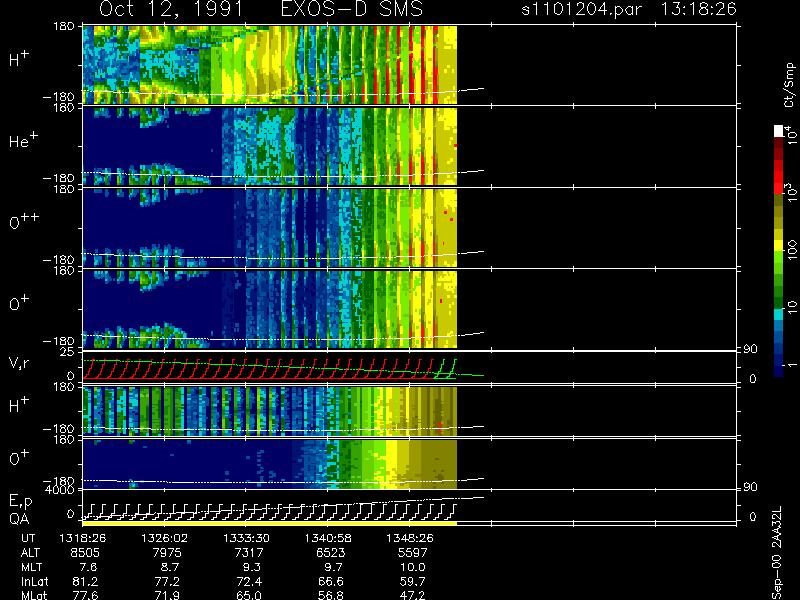800x600 pixels.
Task: Click the "MLT" row label
Action: [x=31, y=567]
